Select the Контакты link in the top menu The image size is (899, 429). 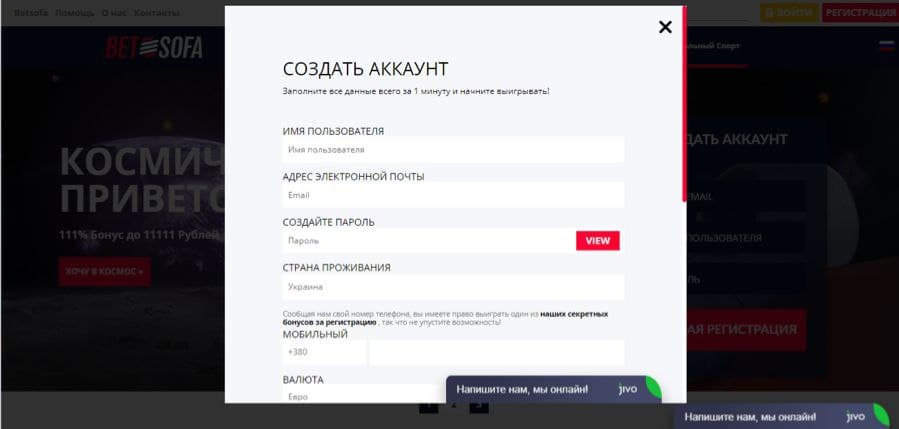[x=156, y=13]
